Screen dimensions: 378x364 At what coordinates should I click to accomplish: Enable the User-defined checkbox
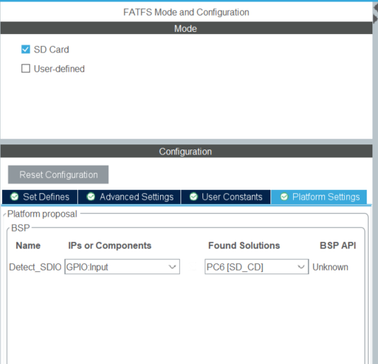point(26,69)
